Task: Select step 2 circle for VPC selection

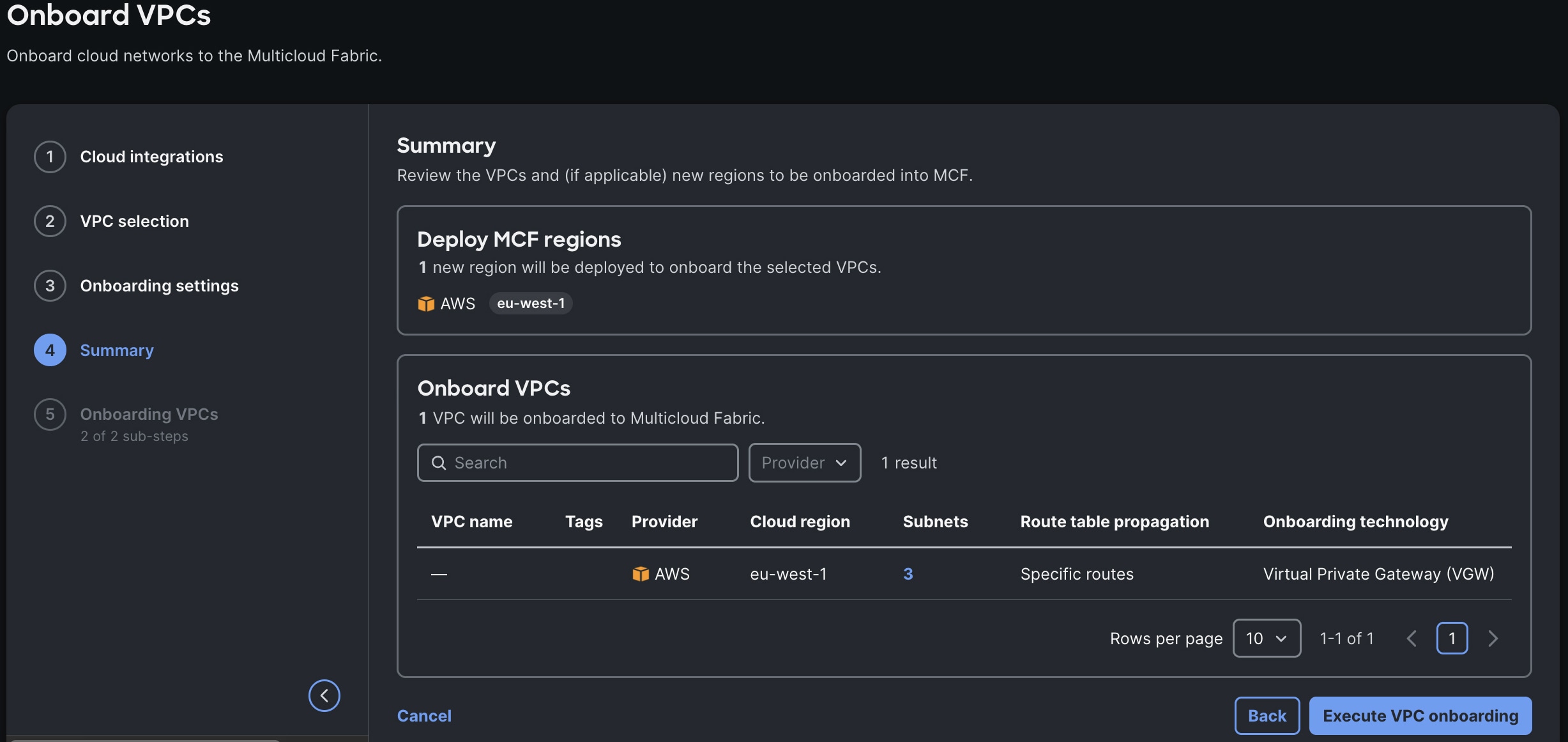Action: click(50, 221)
